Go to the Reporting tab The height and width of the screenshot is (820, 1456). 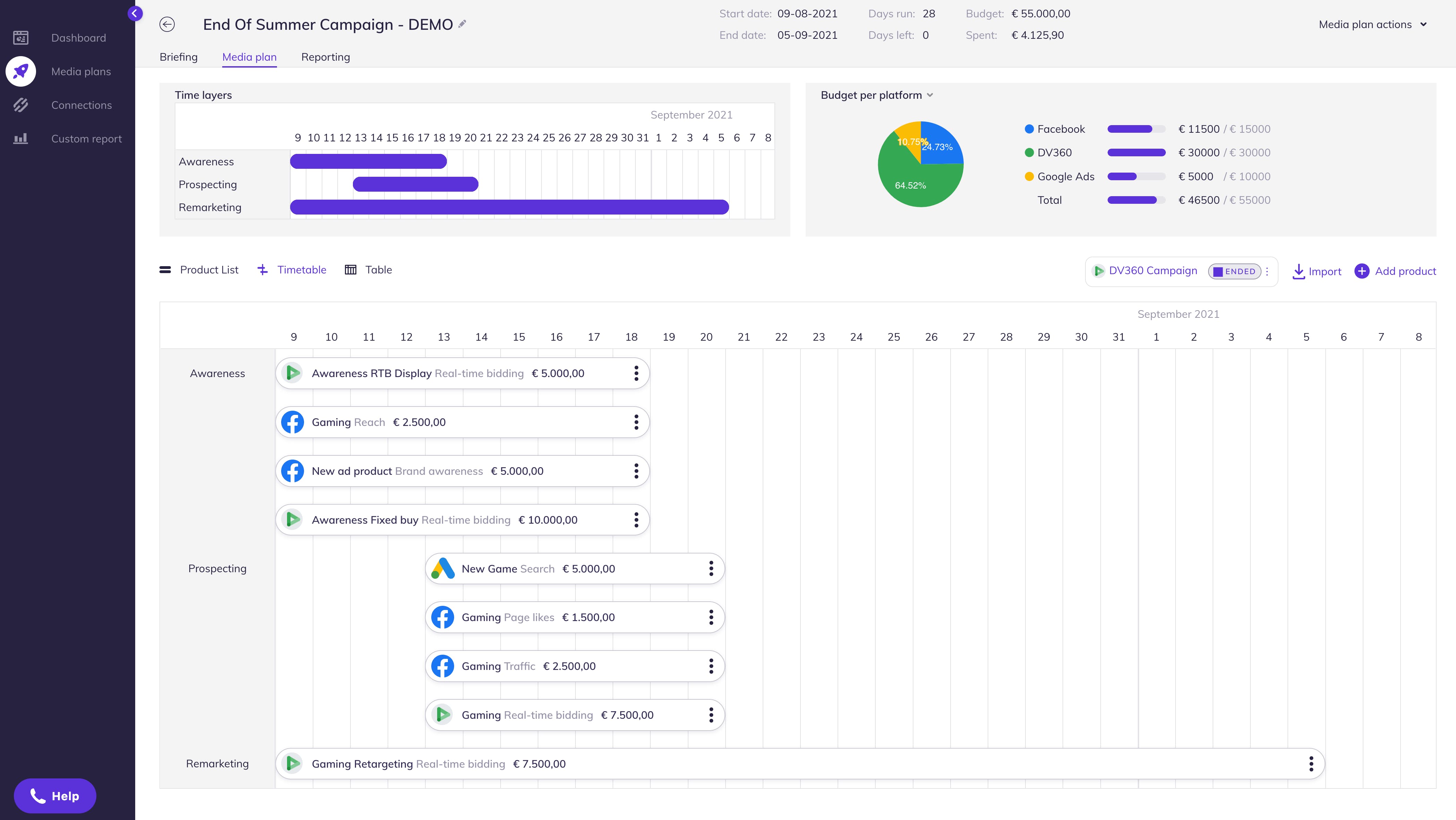(x=326, y=57)
